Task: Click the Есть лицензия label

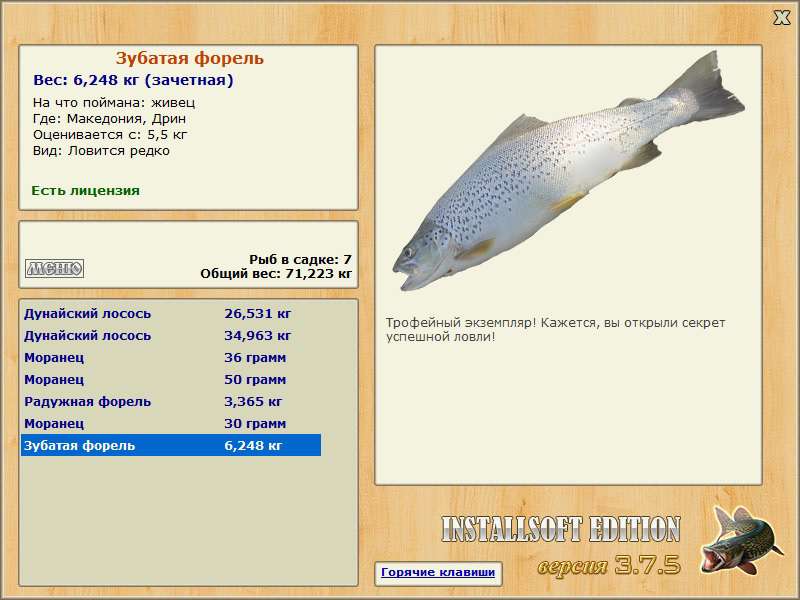Action: tap(85, 191)
